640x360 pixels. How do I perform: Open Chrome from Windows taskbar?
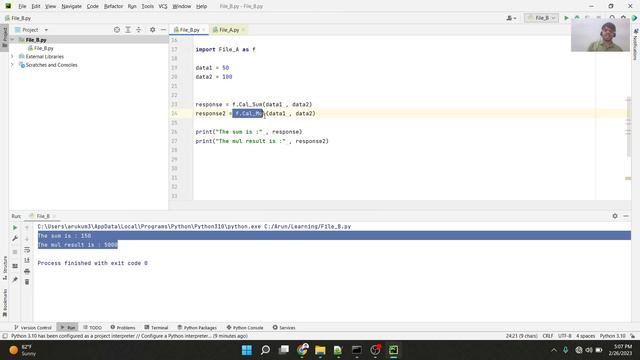(302, 350)
